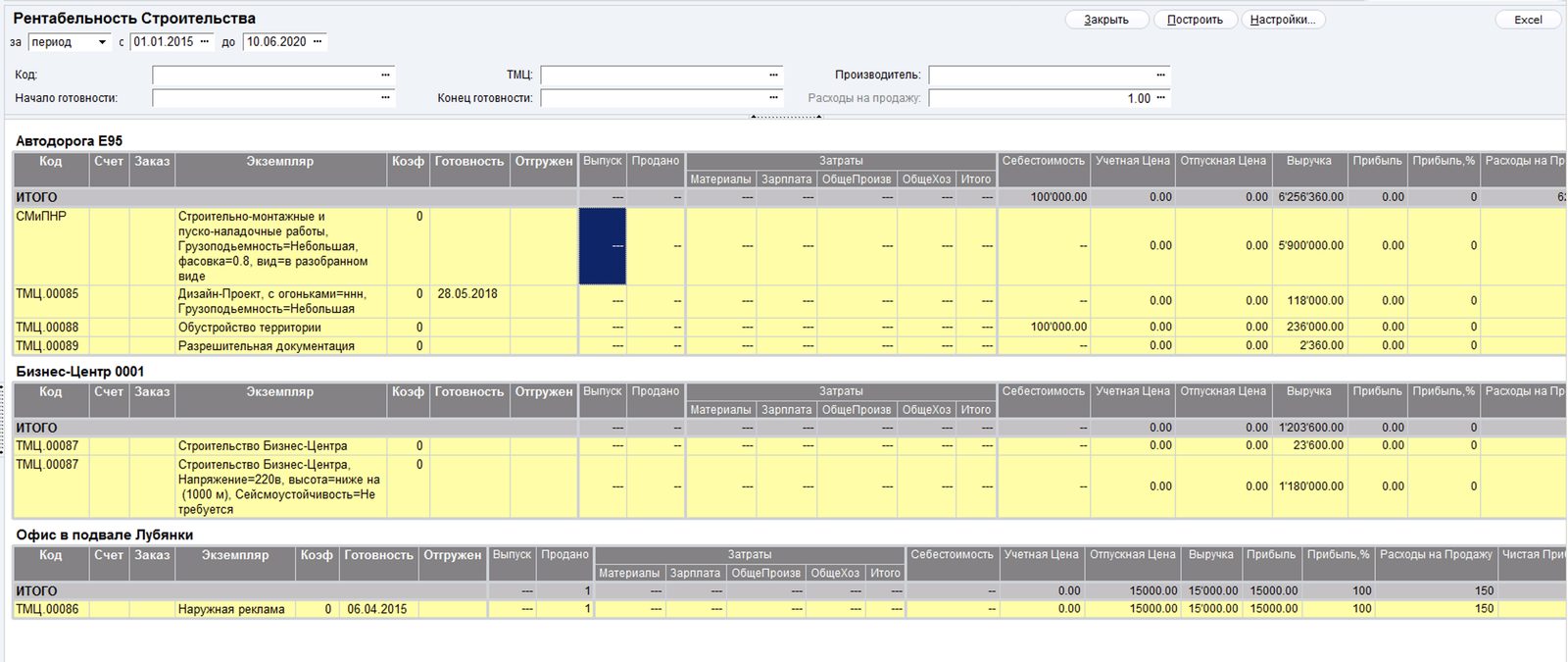
Task: Select the СМиПНР code cell
Action: 51,246
